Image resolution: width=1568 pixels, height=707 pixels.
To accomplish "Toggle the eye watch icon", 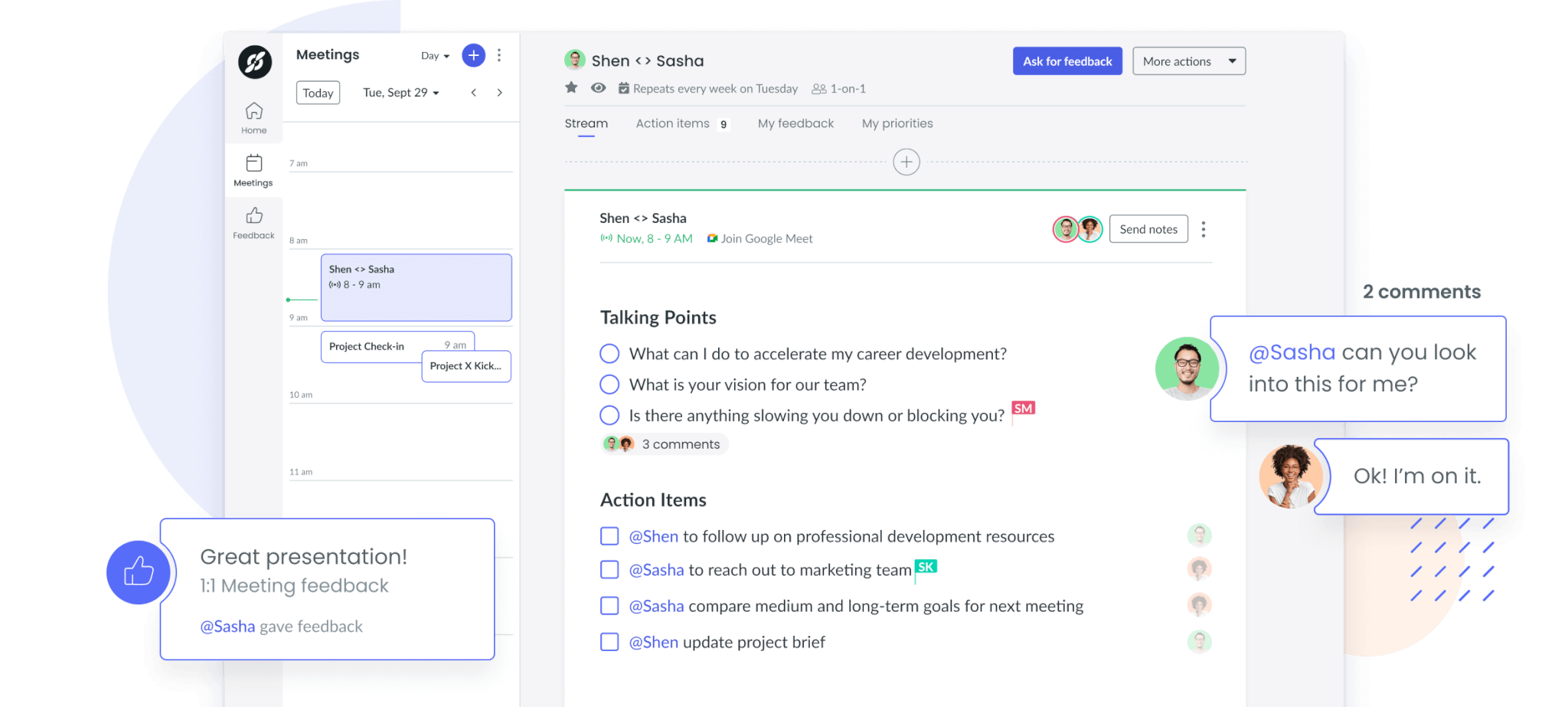I will [x=599, y=88].
